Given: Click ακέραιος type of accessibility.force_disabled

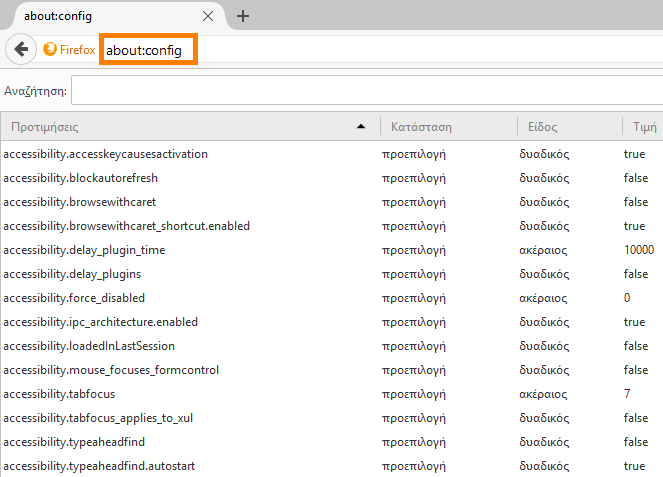Looking at the screenshot, I should [x=543, y=298].
